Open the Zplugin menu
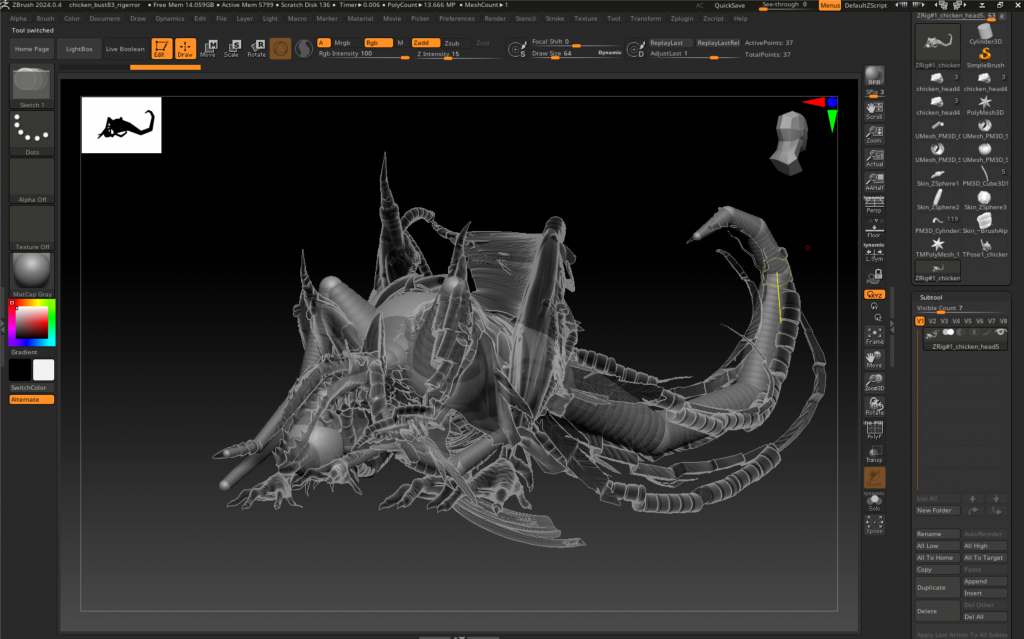The height and width of the screenshot is (639, 1024). (682, 18)
